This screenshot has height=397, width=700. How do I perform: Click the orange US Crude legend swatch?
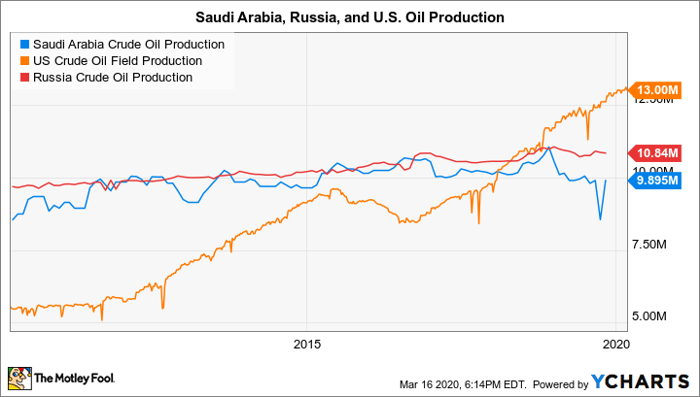point(25,61)
